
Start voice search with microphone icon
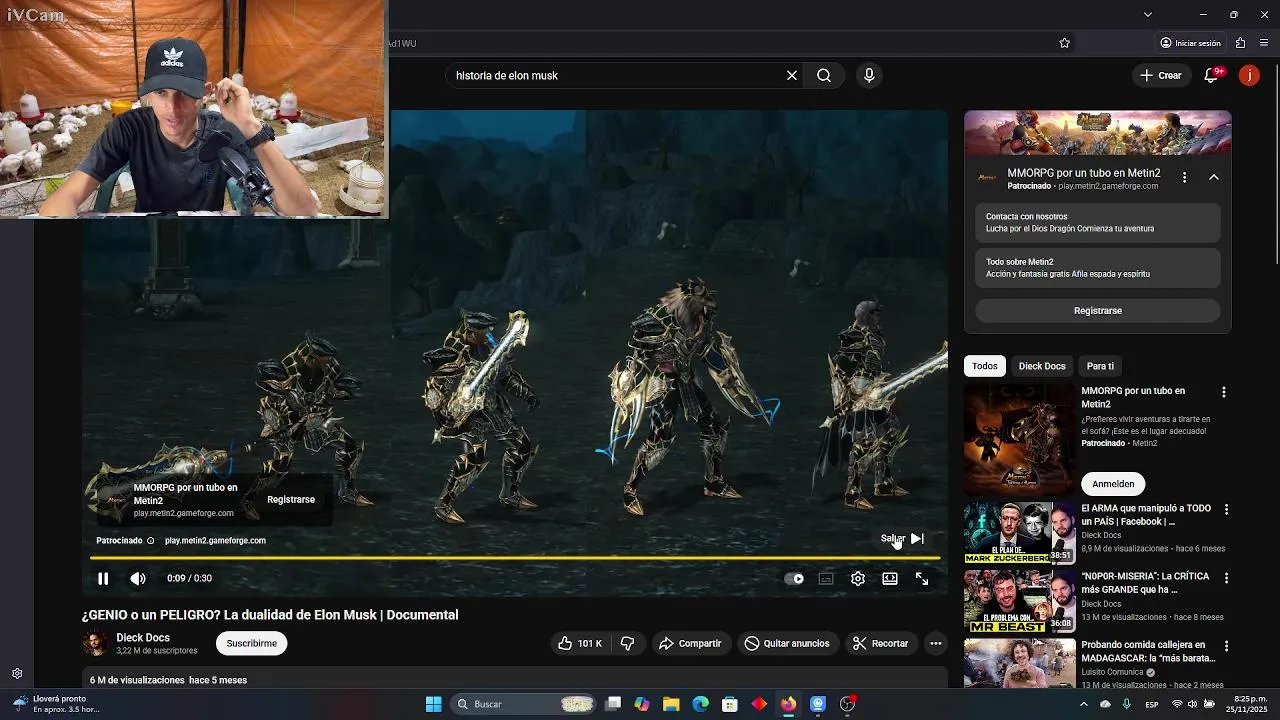(869, 75)
